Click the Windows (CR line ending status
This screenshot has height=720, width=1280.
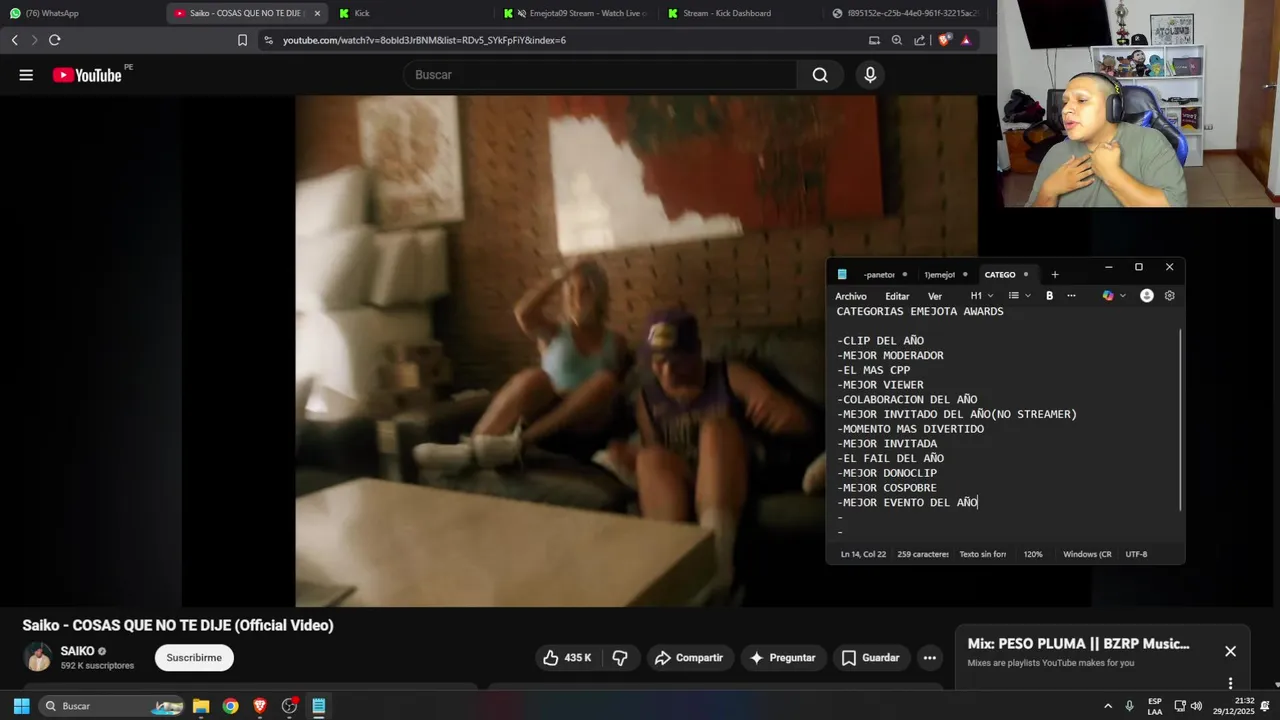(1087, 554)
